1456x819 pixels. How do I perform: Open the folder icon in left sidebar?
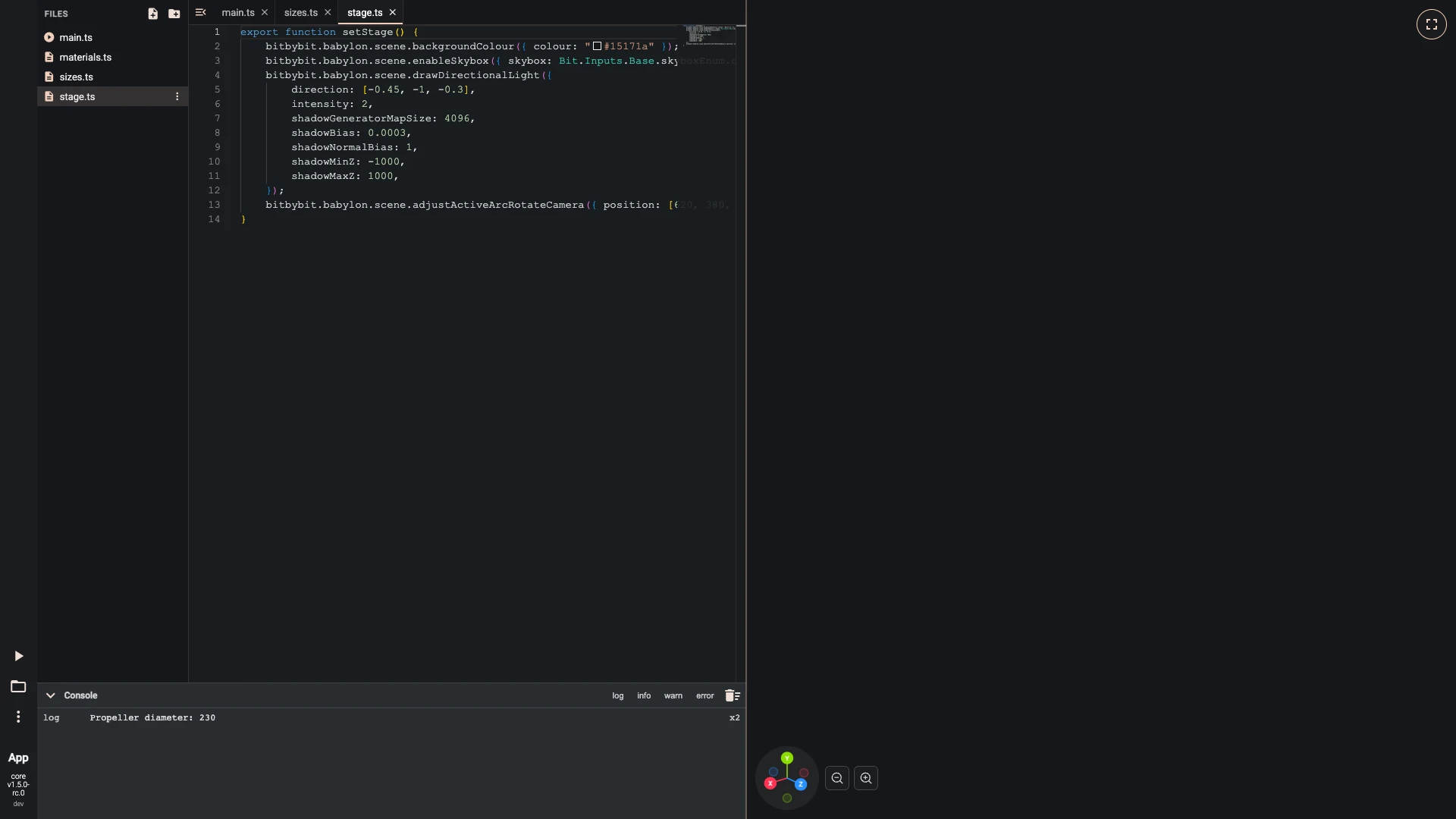coord(18,686)
